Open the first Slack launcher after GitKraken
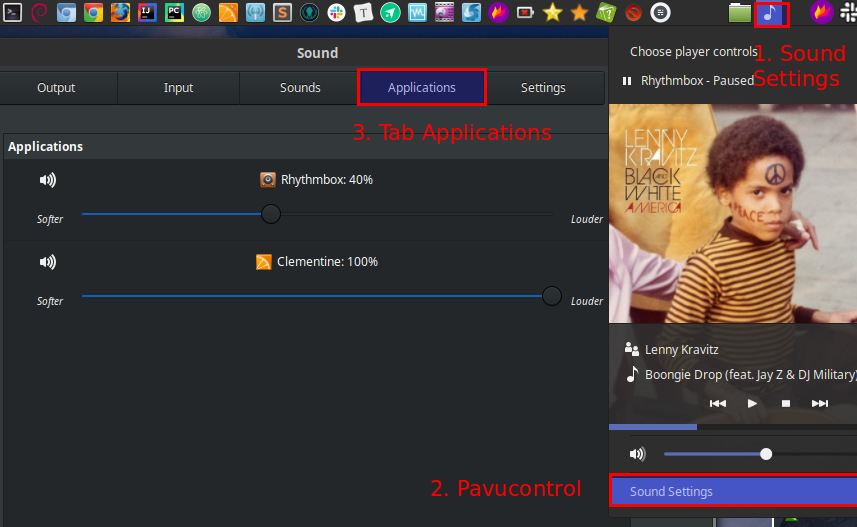857x527 pixels. (336, 12)
